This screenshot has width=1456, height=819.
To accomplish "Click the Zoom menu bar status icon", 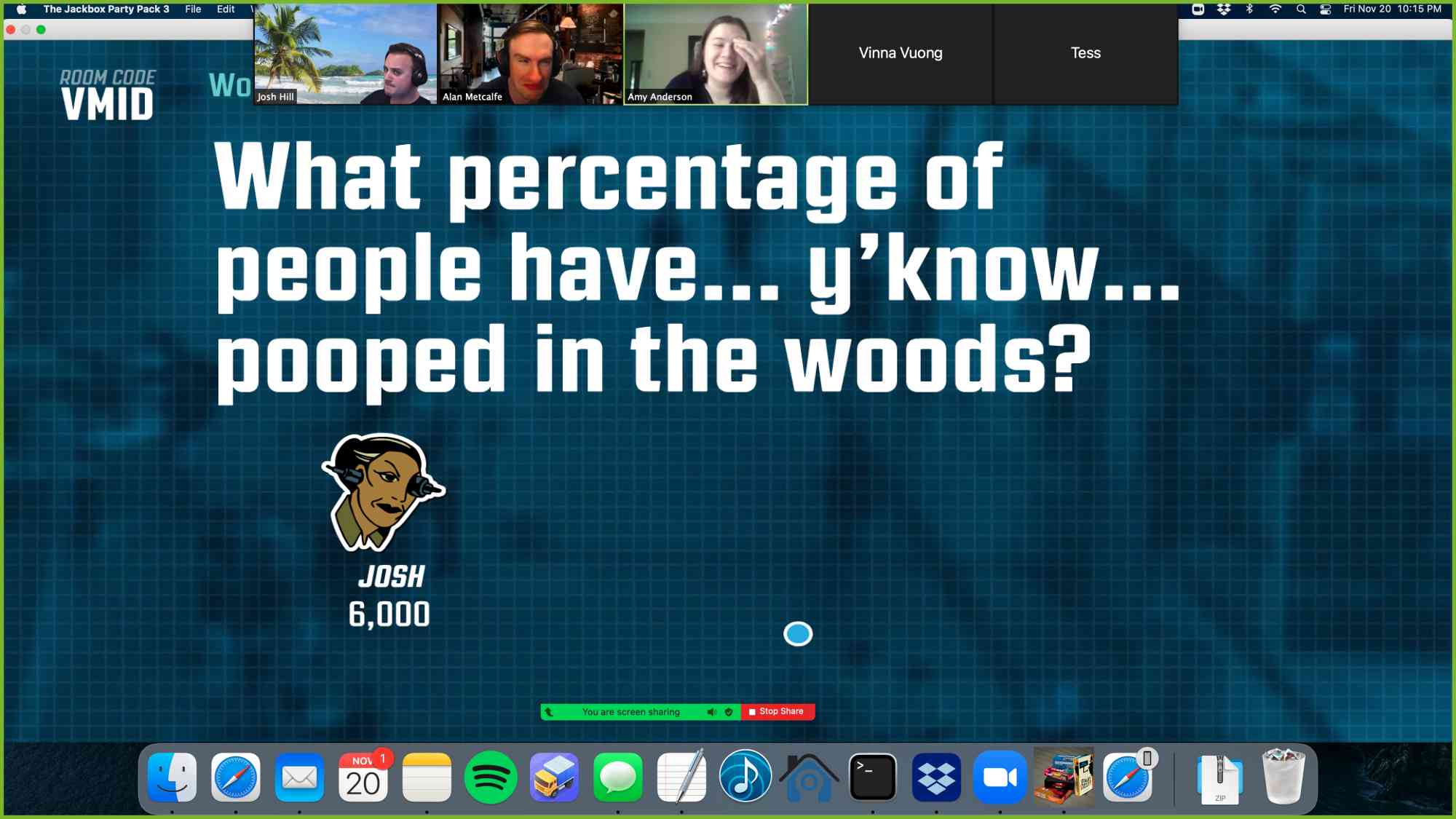I will [x=1198, y=9].
